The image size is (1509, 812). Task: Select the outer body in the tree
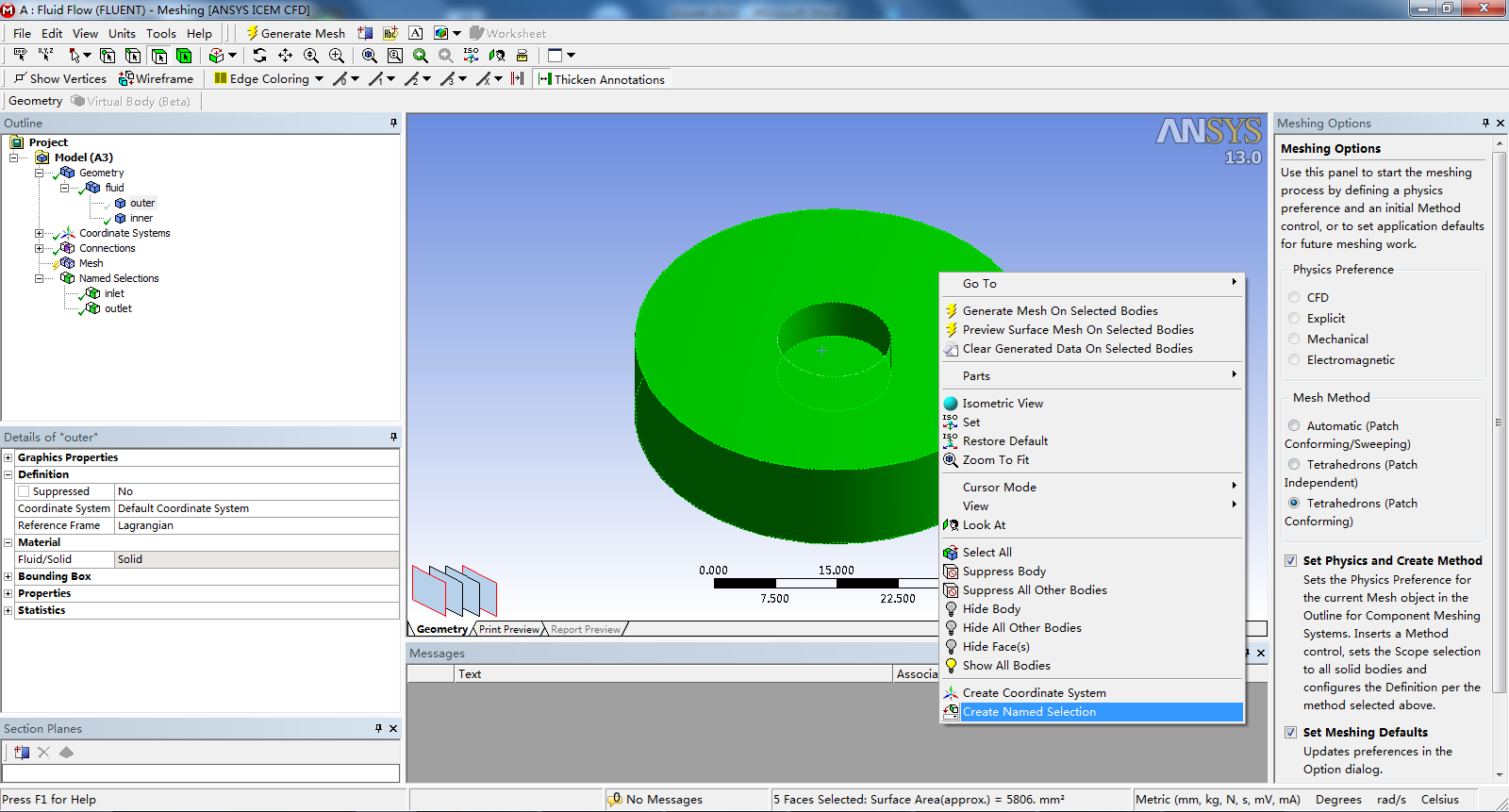142,203
